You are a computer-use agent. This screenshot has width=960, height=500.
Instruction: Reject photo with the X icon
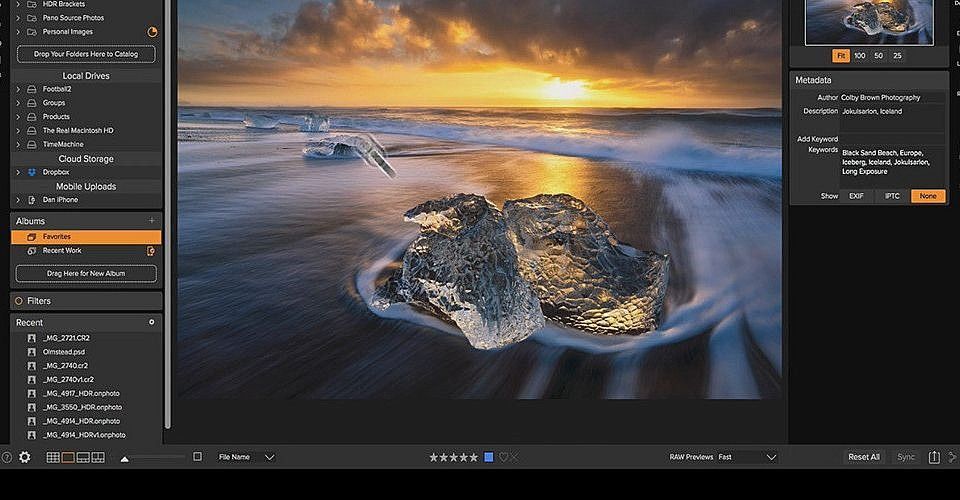pyautogui.click(x=514, y=457)
